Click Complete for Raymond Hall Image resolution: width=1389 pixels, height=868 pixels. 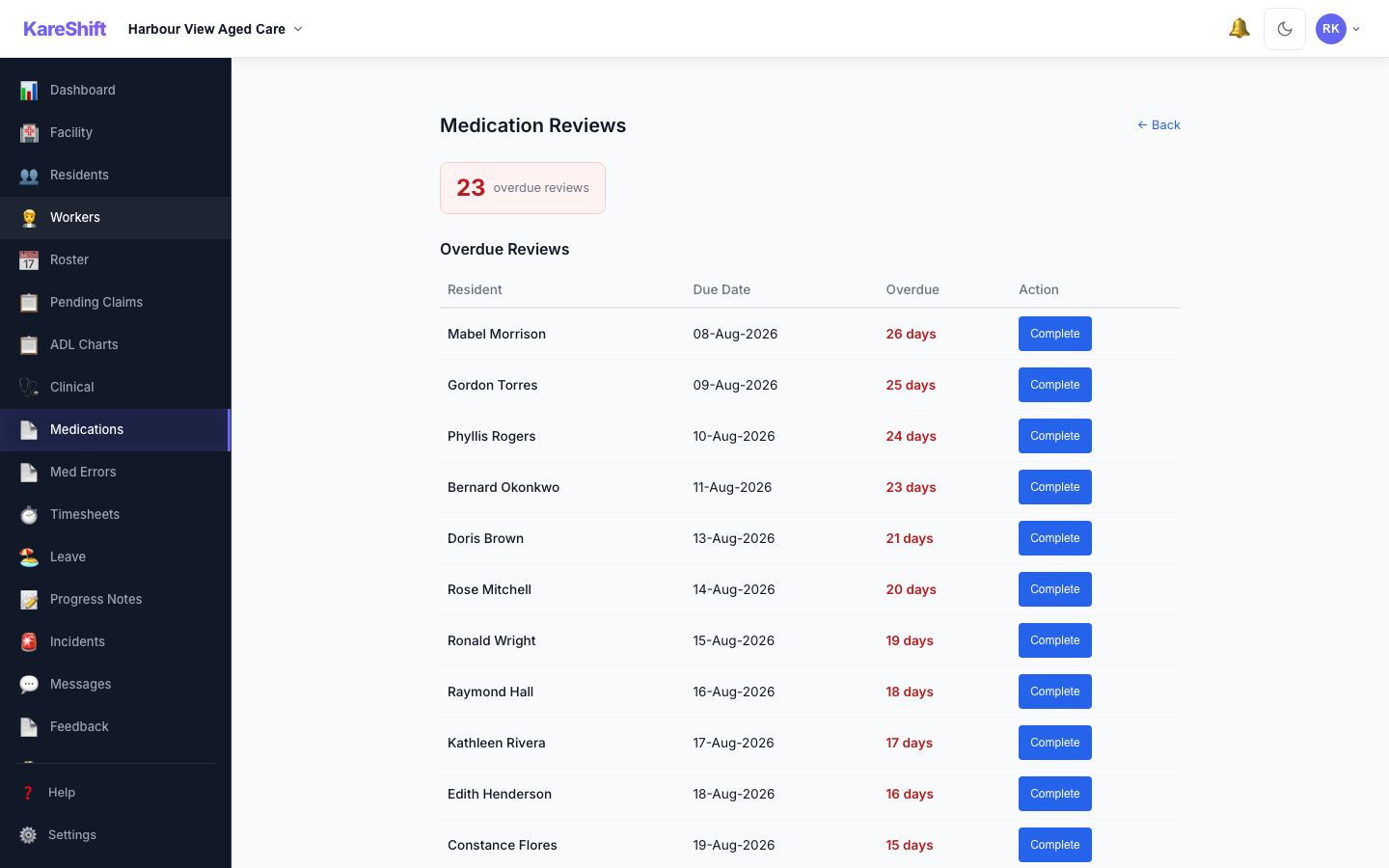[1055, 692]
